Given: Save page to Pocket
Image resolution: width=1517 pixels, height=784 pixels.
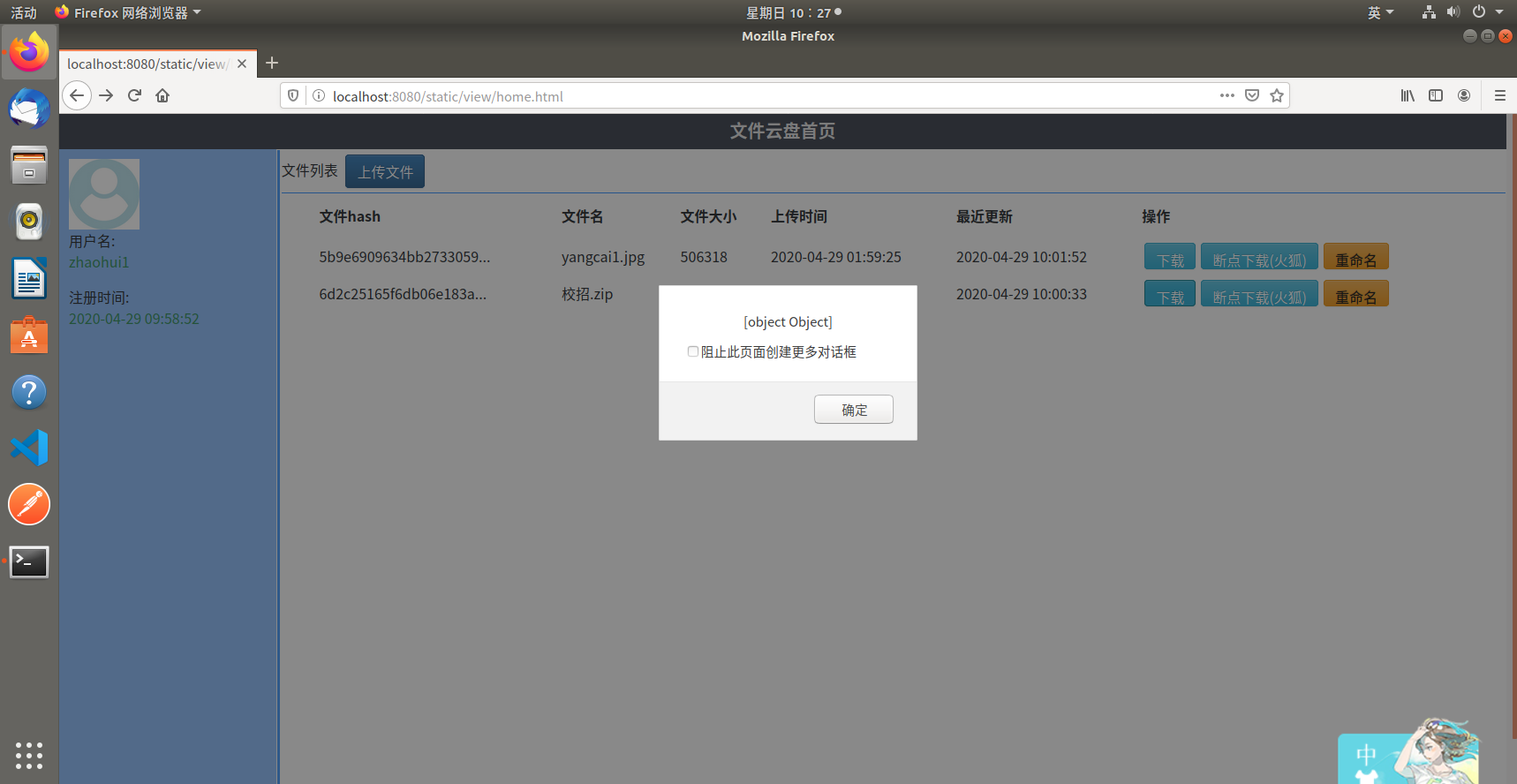Looking at the screenshot, I should 1252,95.
